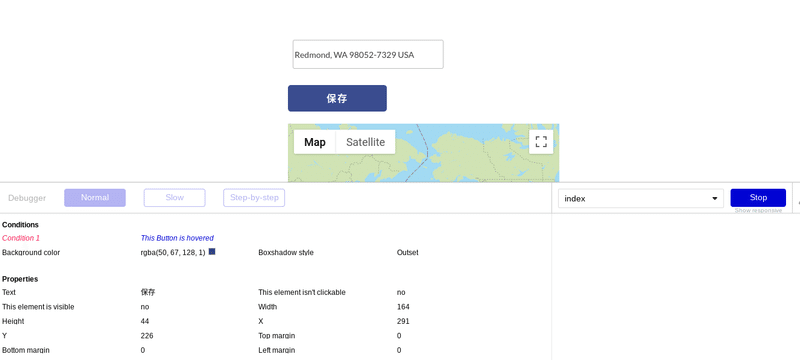The width and height of the screenshot is (800, 360).
Task: Click the Show responsive link
Action: 758,211
